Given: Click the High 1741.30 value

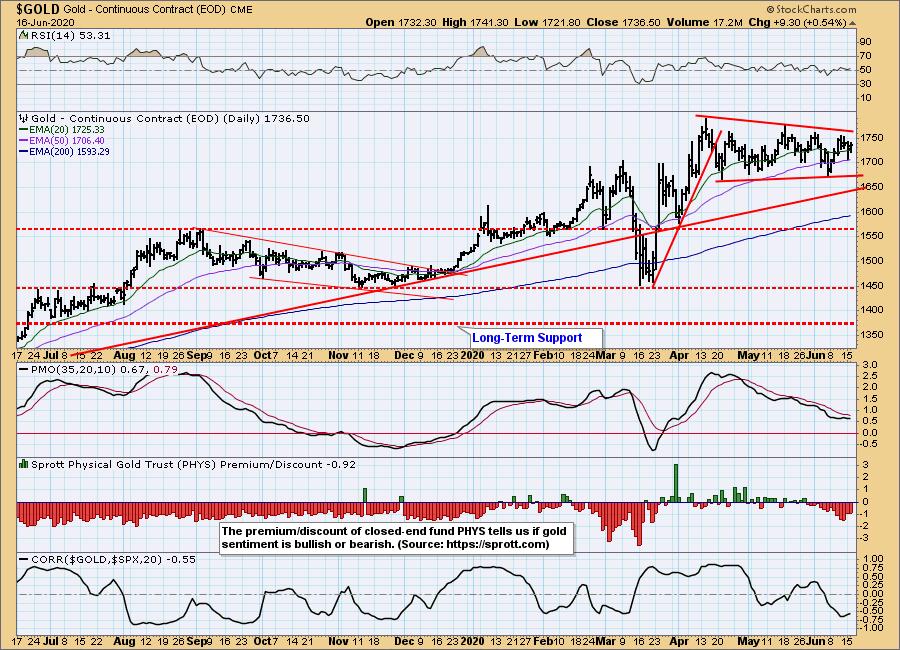Looking at the screenshot, I should 475,22.
